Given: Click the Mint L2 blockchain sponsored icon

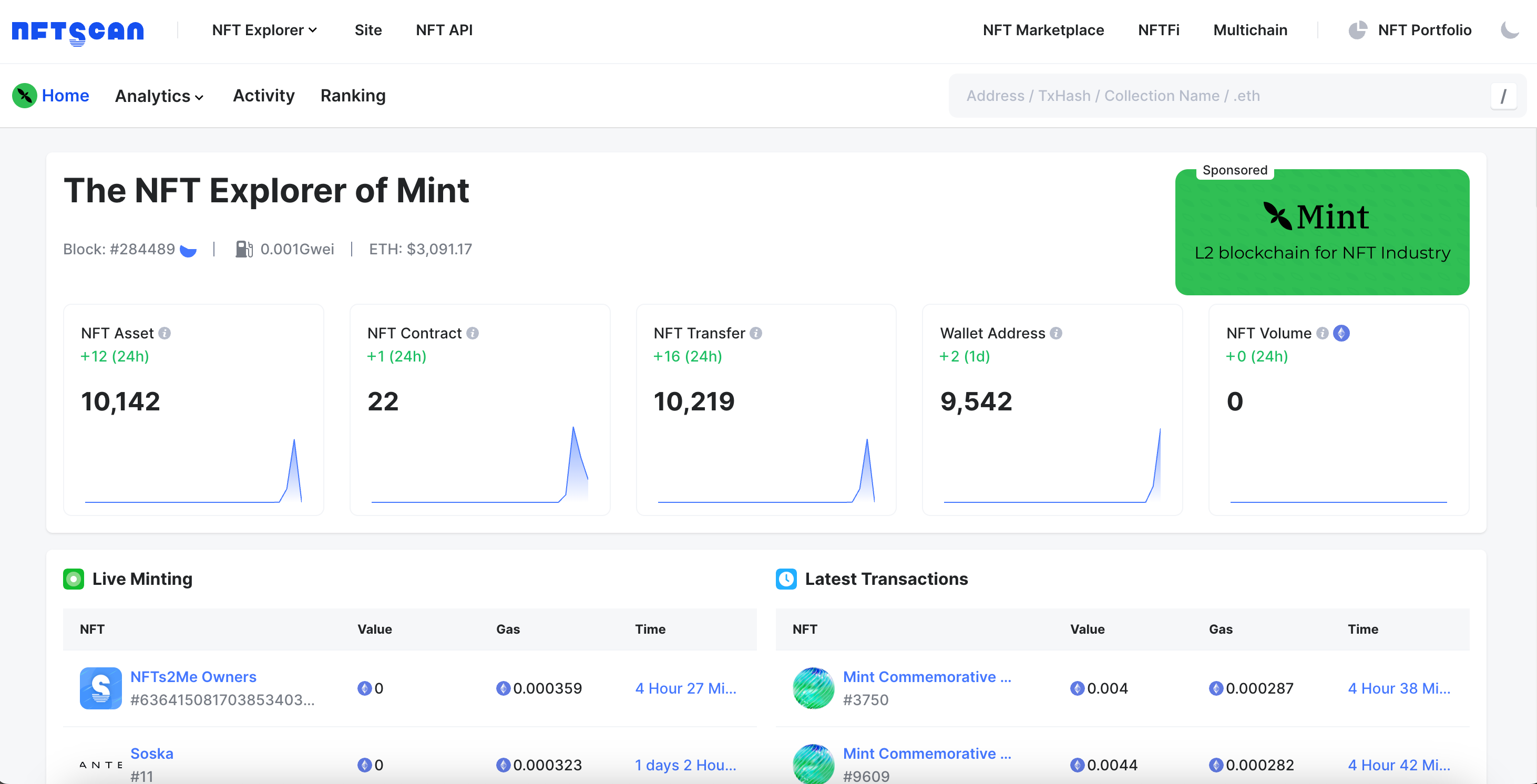Looking at the screenshot, I should point(1322,230).
